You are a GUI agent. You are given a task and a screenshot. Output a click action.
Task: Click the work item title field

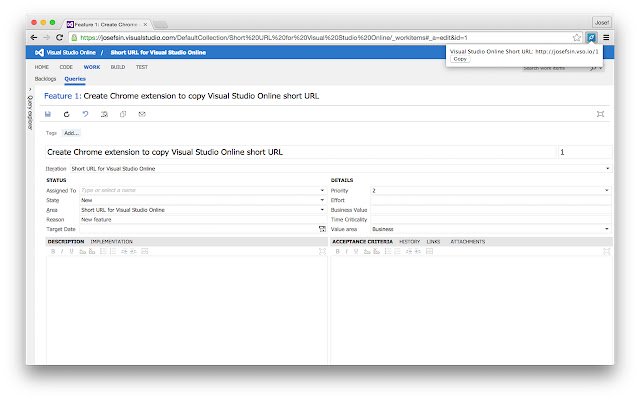click(x=301, y=152)
